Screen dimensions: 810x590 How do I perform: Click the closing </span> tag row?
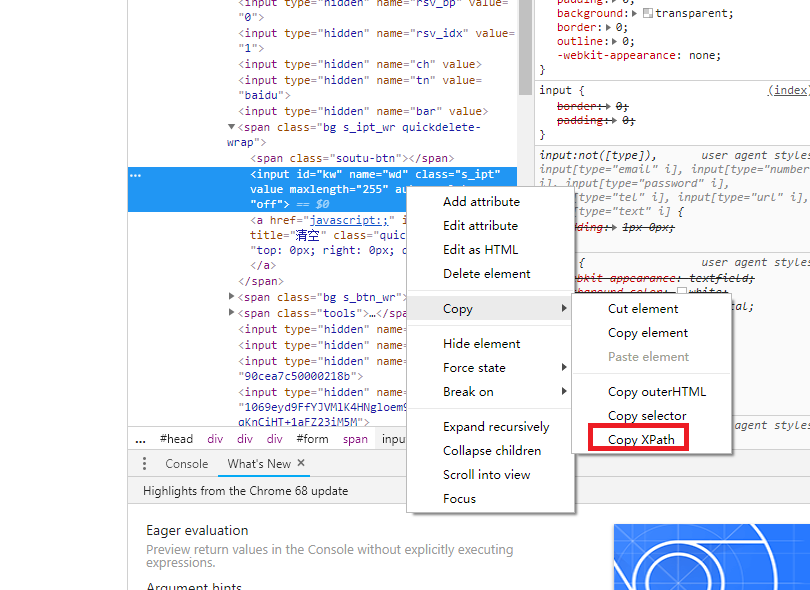click(x=261, y=281)
